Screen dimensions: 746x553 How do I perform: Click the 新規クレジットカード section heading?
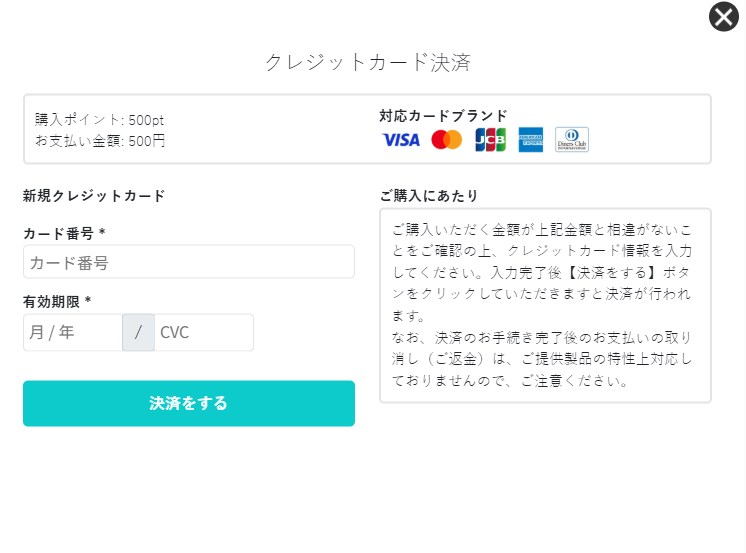click(94, 196)
